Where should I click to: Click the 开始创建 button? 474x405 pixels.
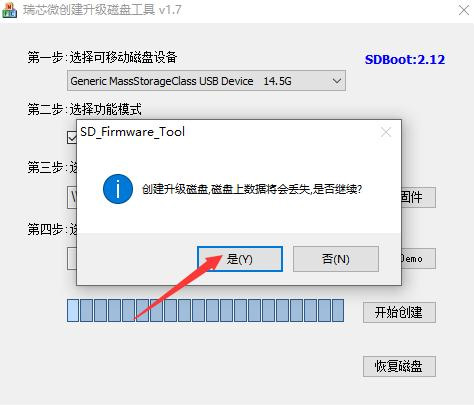pyautogui.click(x=399, y=312)
